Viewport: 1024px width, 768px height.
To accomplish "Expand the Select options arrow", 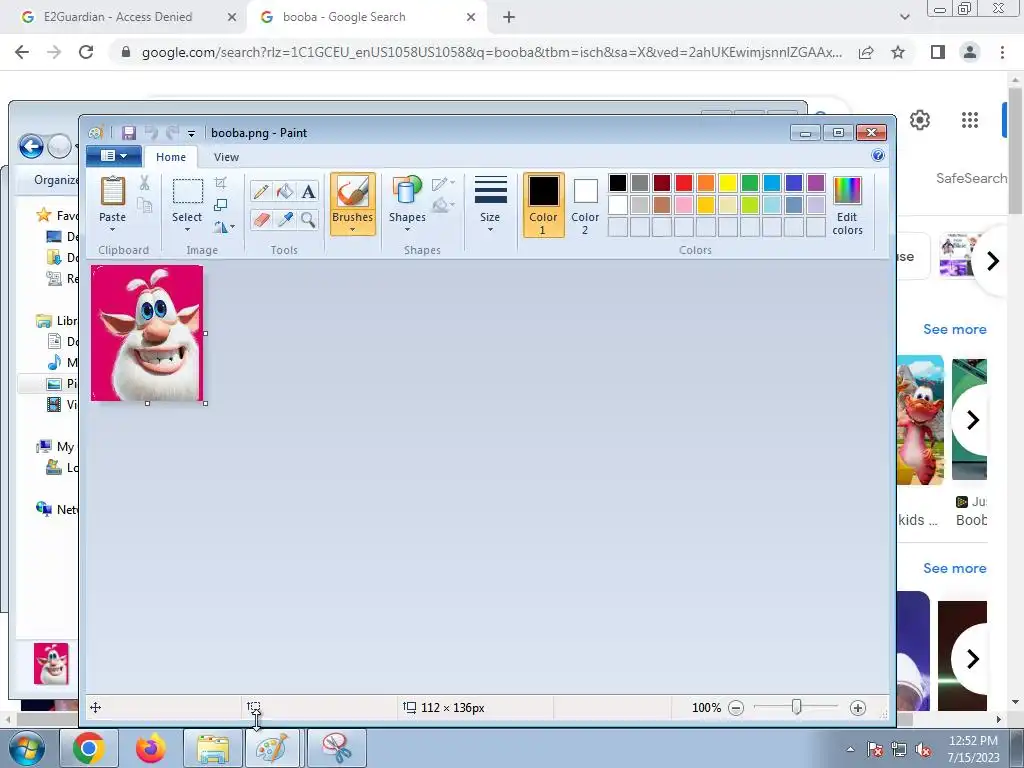I will coord(187,229).
